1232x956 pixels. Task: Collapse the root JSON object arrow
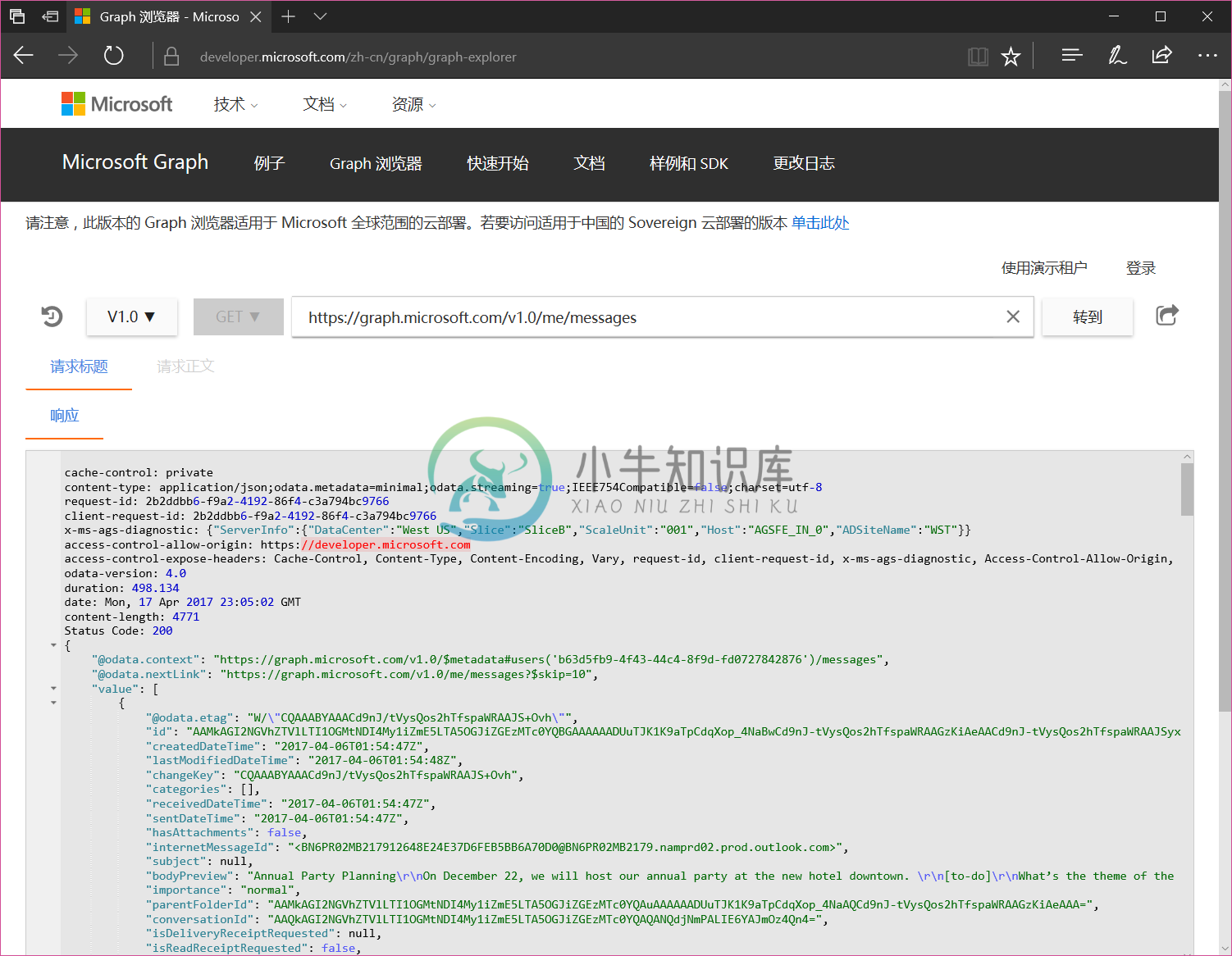(53, 645)
